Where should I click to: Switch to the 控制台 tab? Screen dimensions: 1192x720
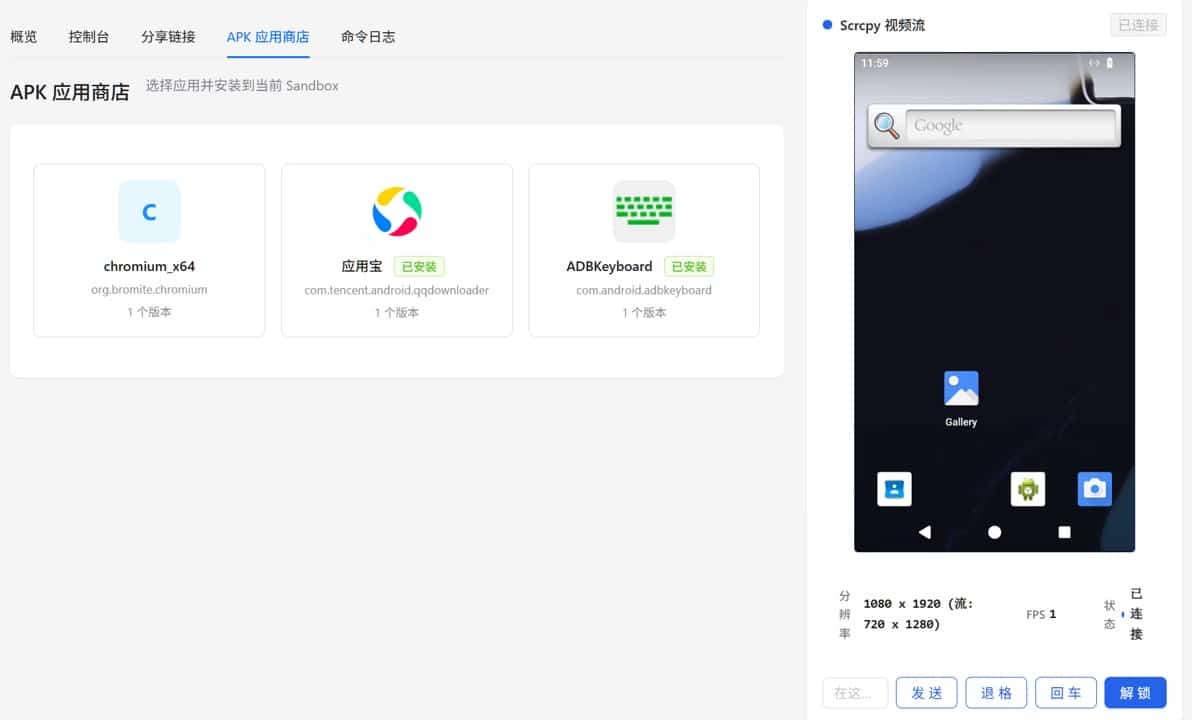point(89,36)
